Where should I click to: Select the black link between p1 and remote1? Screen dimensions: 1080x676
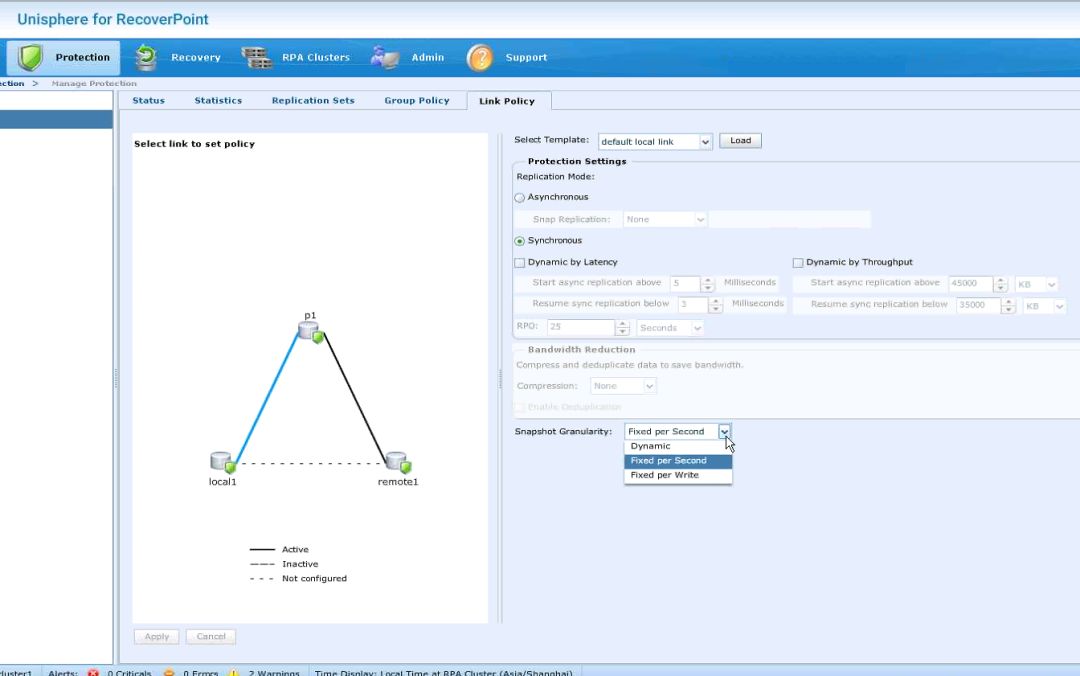coord(355,398)
